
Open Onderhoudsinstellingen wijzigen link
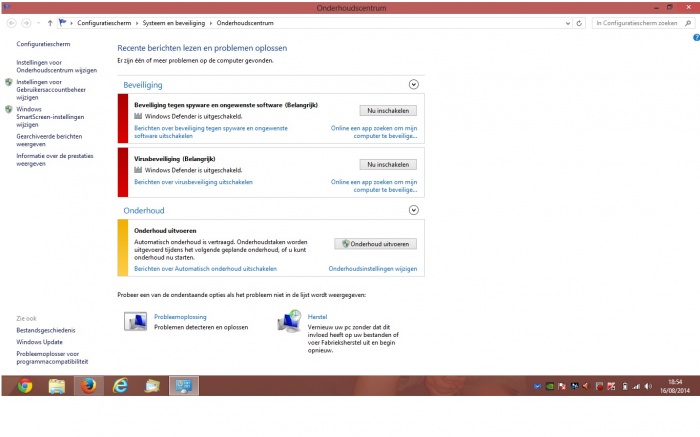(373, 269)
